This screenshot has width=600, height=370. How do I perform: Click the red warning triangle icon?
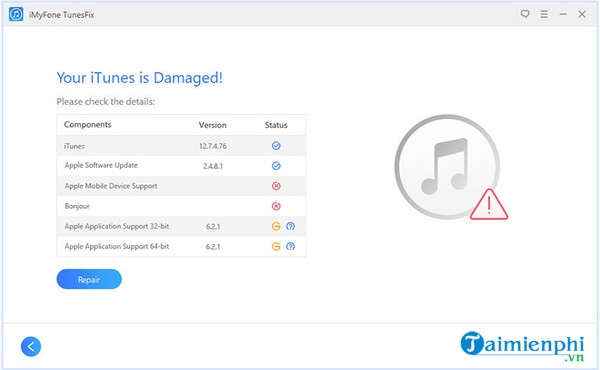pyautogui.click(x=489, y=205)
